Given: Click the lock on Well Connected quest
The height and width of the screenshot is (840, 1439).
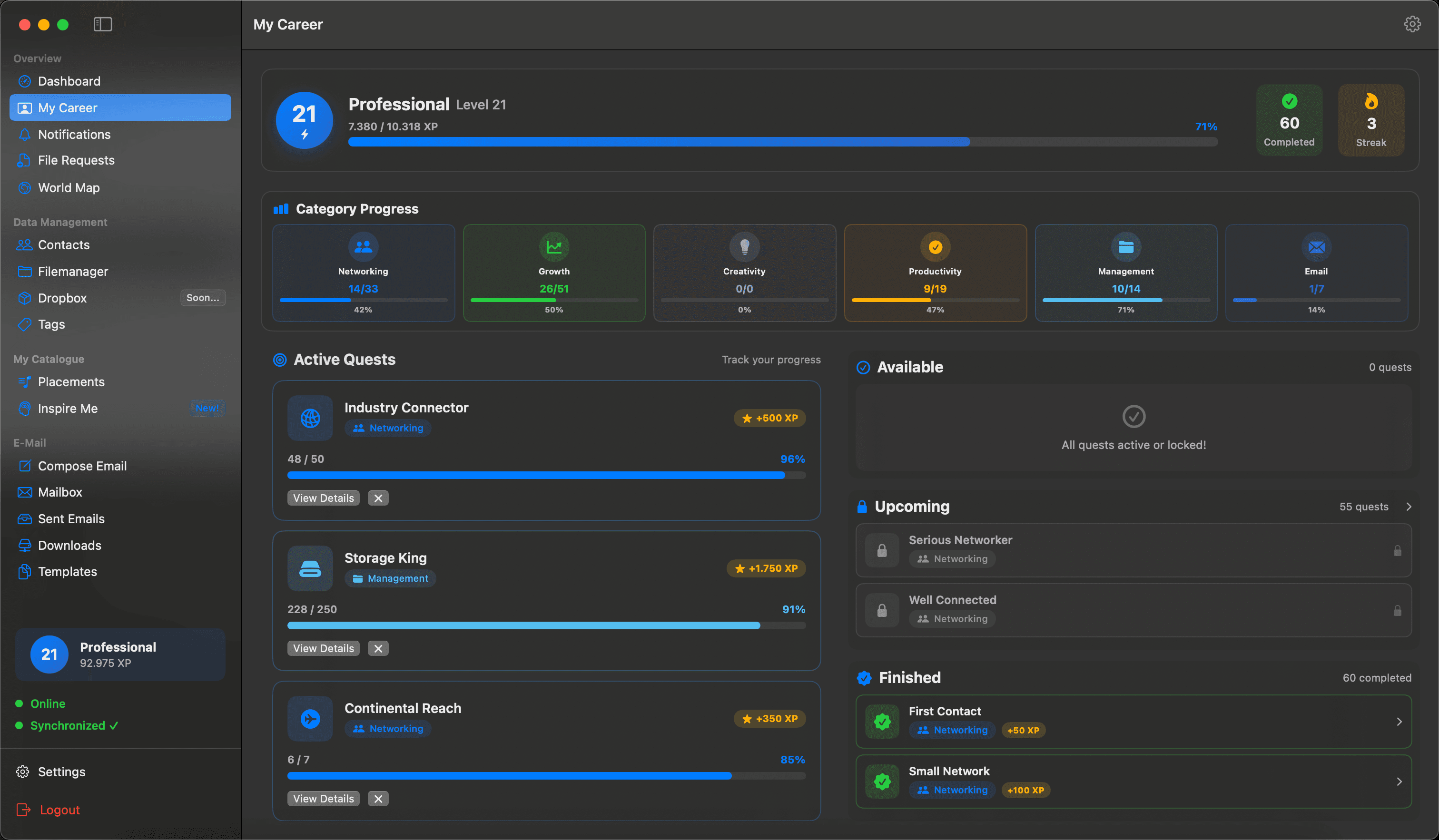Looking at the screenshot, I should [1398, 610].
